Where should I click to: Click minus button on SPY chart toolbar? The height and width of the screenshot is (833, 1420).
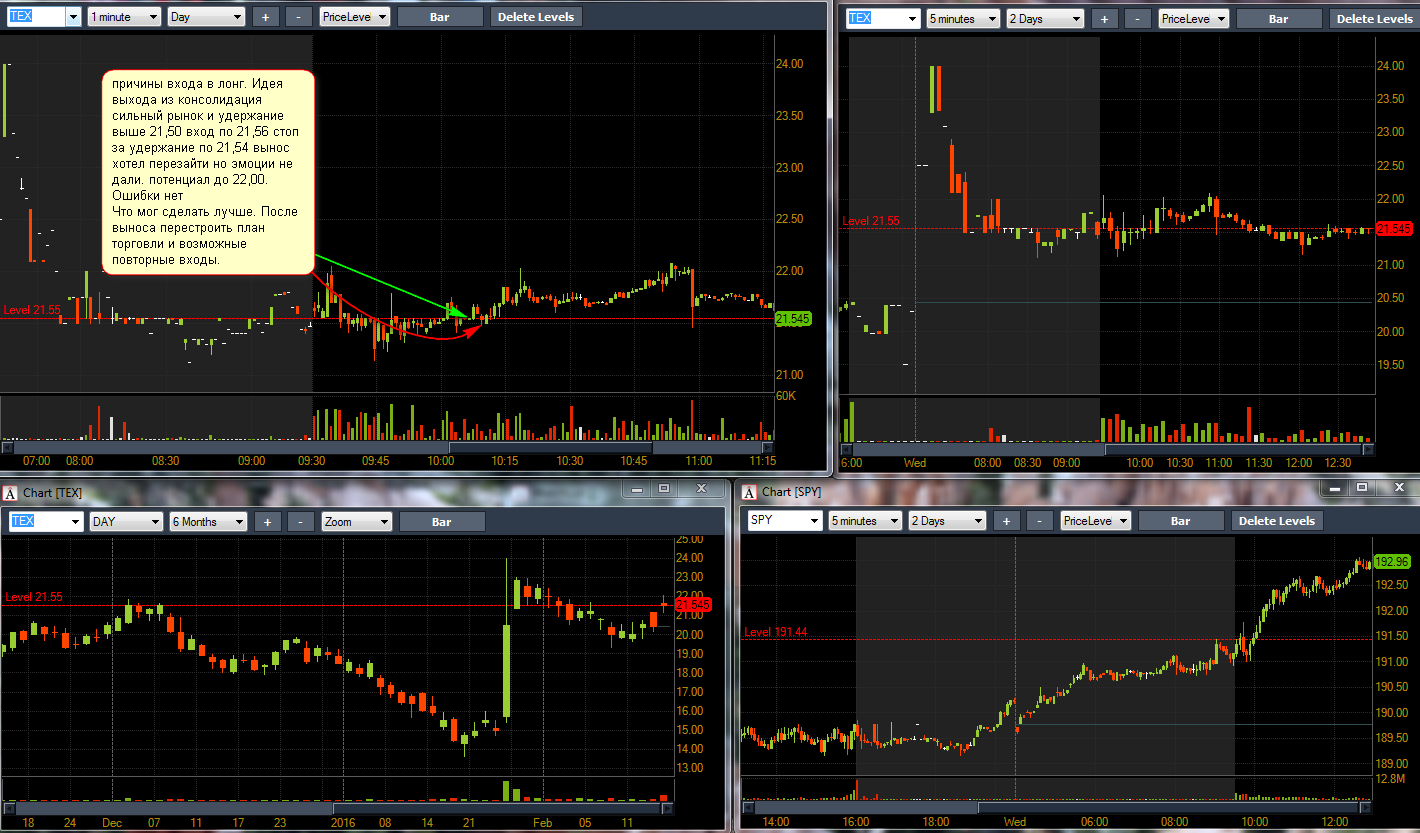[x=1039, y=521]
